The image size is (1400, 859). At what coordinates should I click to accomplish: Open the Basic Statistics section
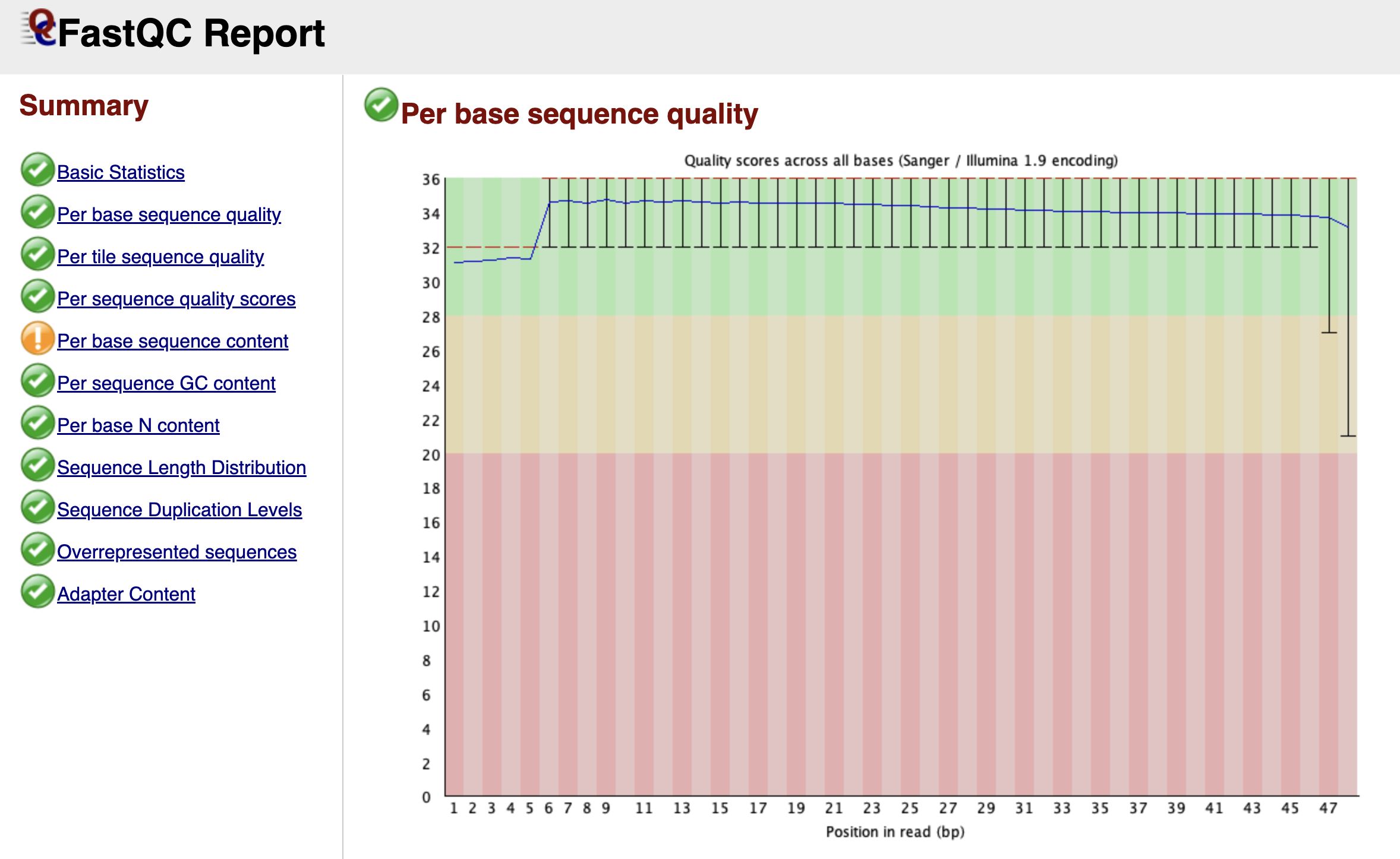[121, 172]
